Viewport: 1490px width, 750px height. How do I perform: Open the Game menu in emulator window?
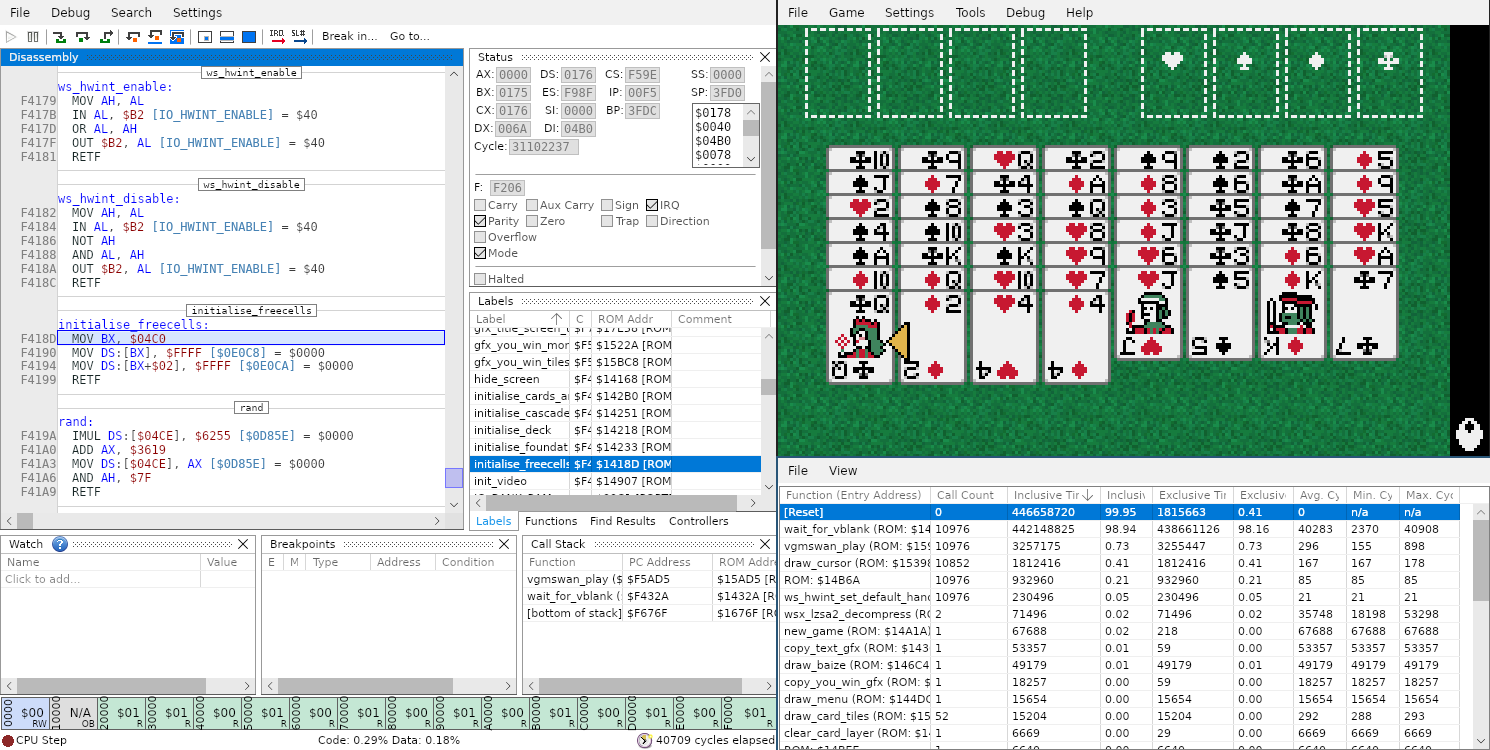coord(846,13)
